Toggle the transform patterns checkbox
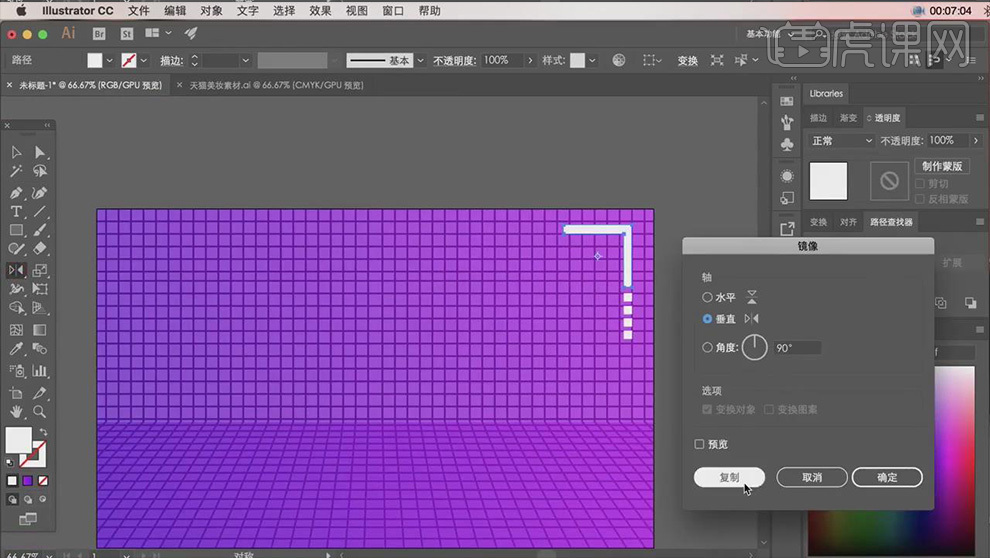Viewport: 990px width, 558px height. coord(769,410)
